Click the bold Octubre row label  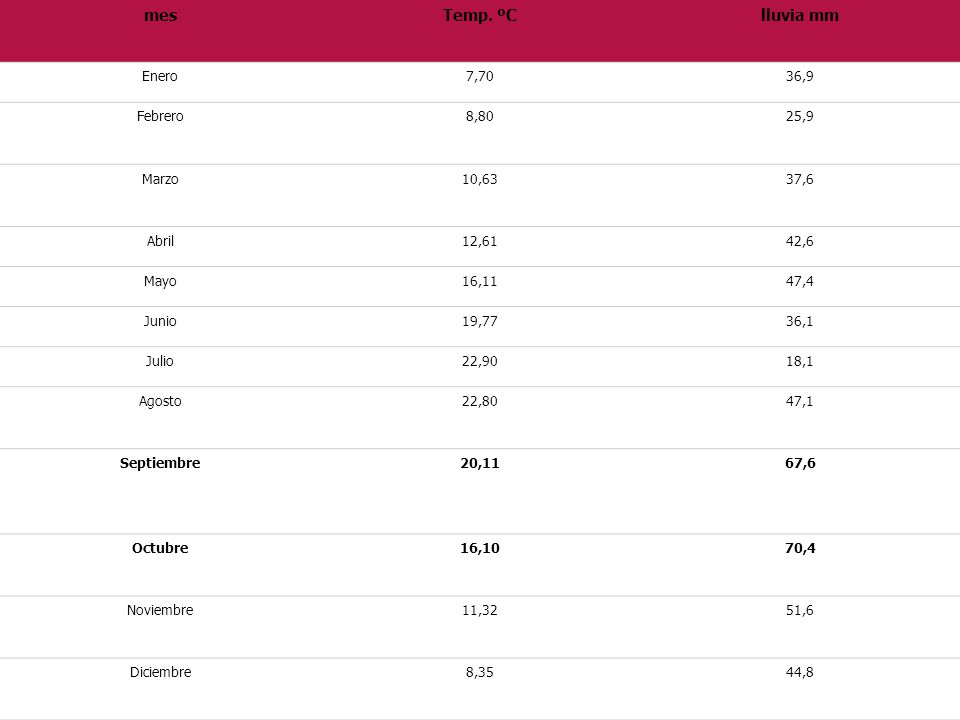[160, 549]
